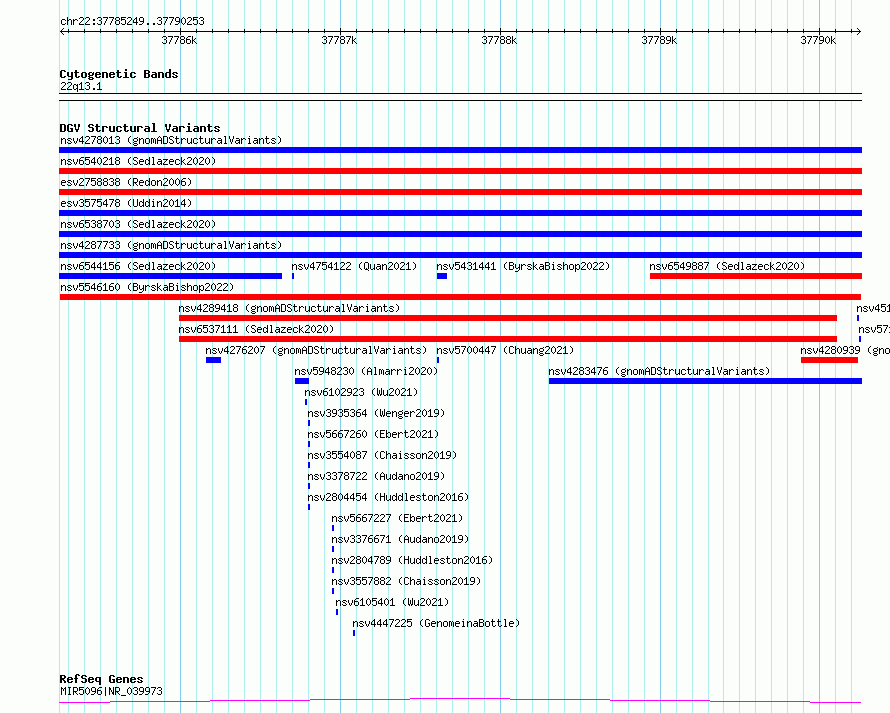This screenshot has height=713, width=890.
Task: Click the DGV Structural Variants track title
Action: coord(140,128)
